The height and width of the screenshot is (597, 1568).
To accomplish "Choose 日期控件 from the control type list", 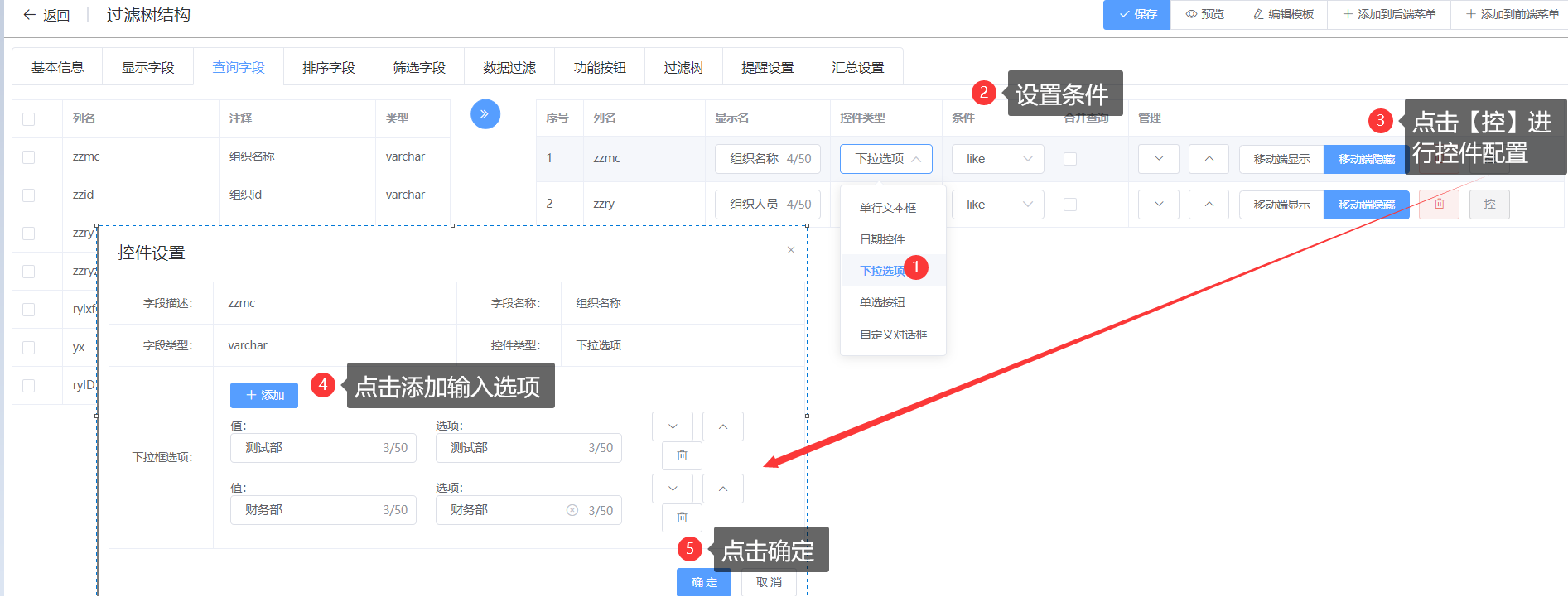I will [882, 239].
